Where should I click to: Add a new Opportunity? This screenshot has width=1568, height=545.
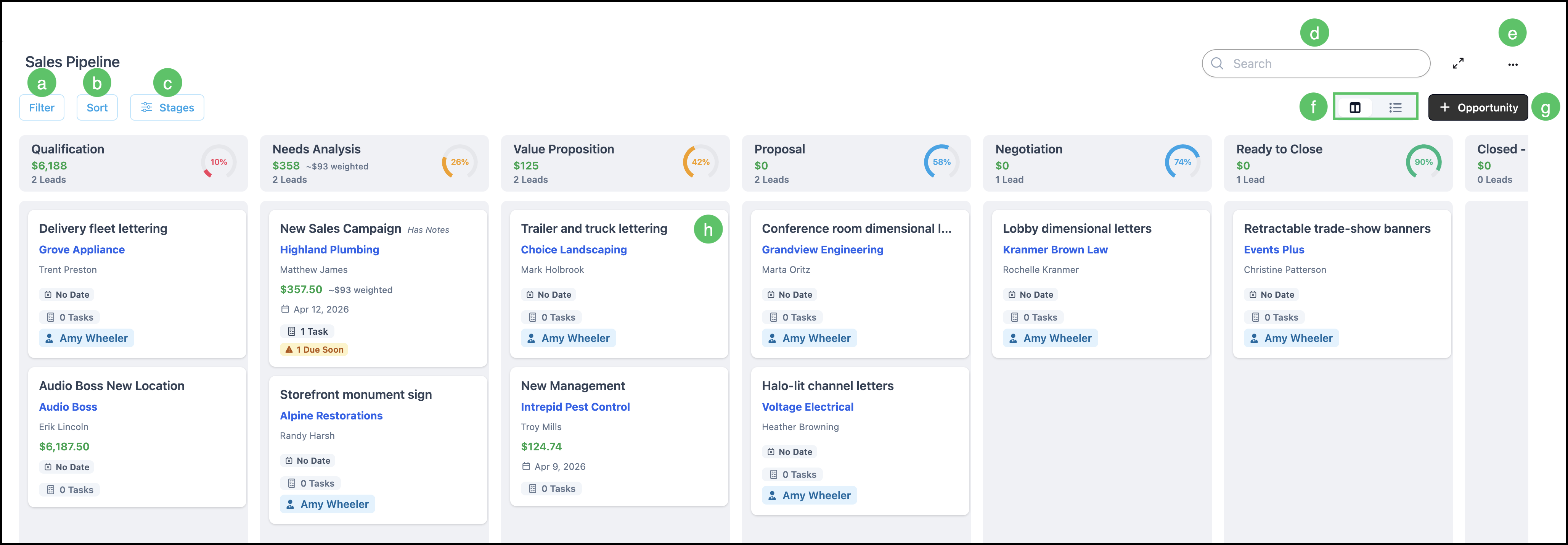[1478, 108]
